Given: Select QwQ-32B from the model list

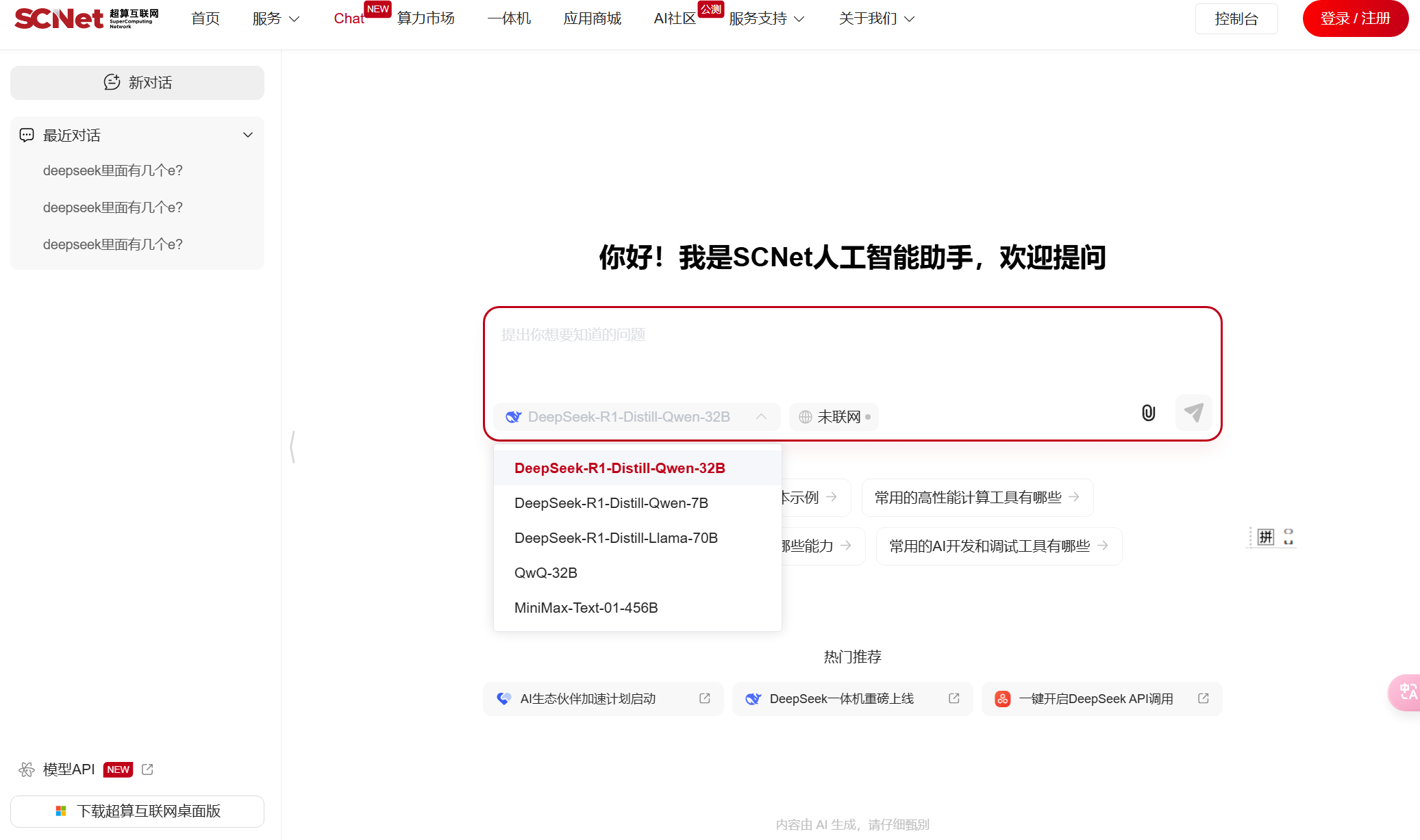Looking at the screenshot, I should 546,573.
